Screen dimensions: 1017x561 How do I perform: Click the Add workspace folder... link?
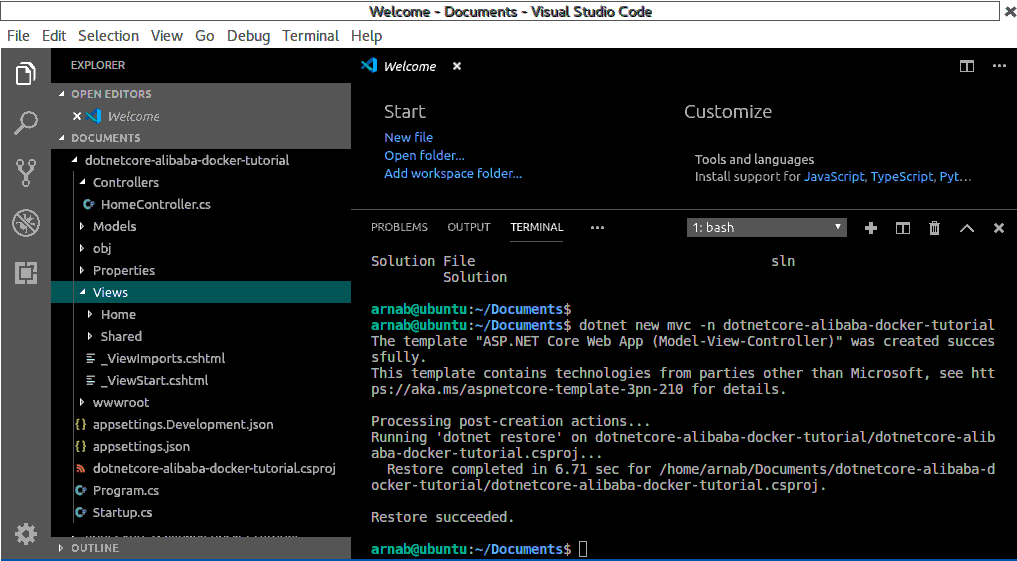453,174
